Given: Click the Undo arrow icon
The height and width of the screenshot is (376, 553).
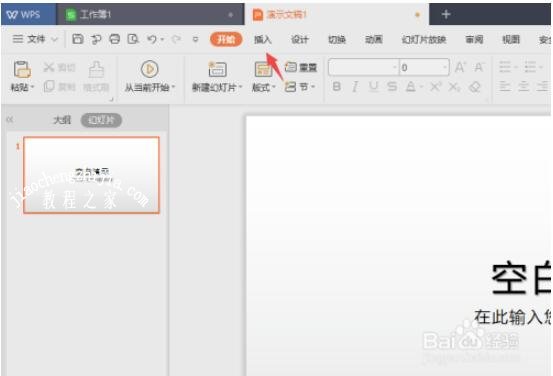Looking at the screenshot, I should [x=152, y=39].
